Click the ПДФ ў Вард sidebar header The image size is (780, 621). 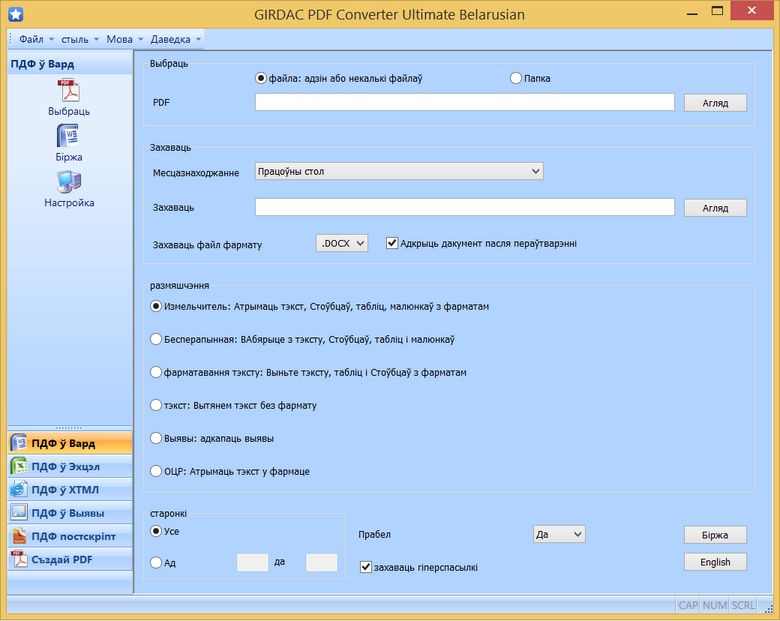point(70,64)
